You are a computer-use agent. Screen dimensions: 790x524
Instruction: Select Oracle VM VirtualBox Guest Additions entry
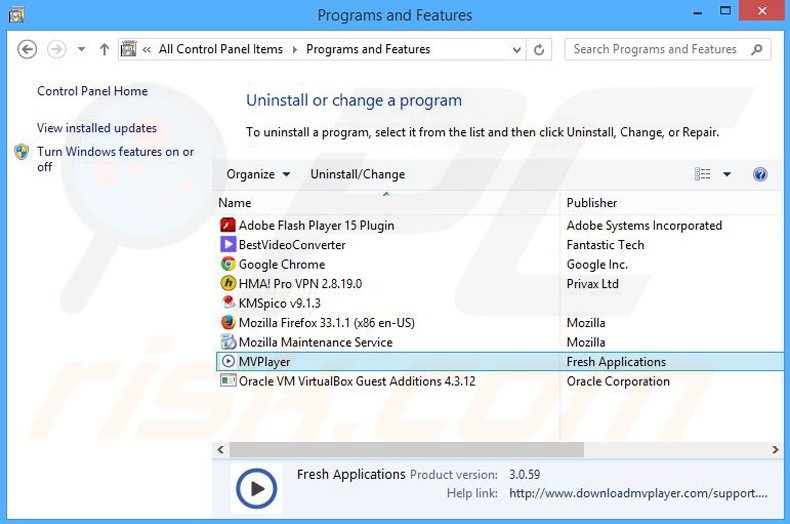click(357, 381)
